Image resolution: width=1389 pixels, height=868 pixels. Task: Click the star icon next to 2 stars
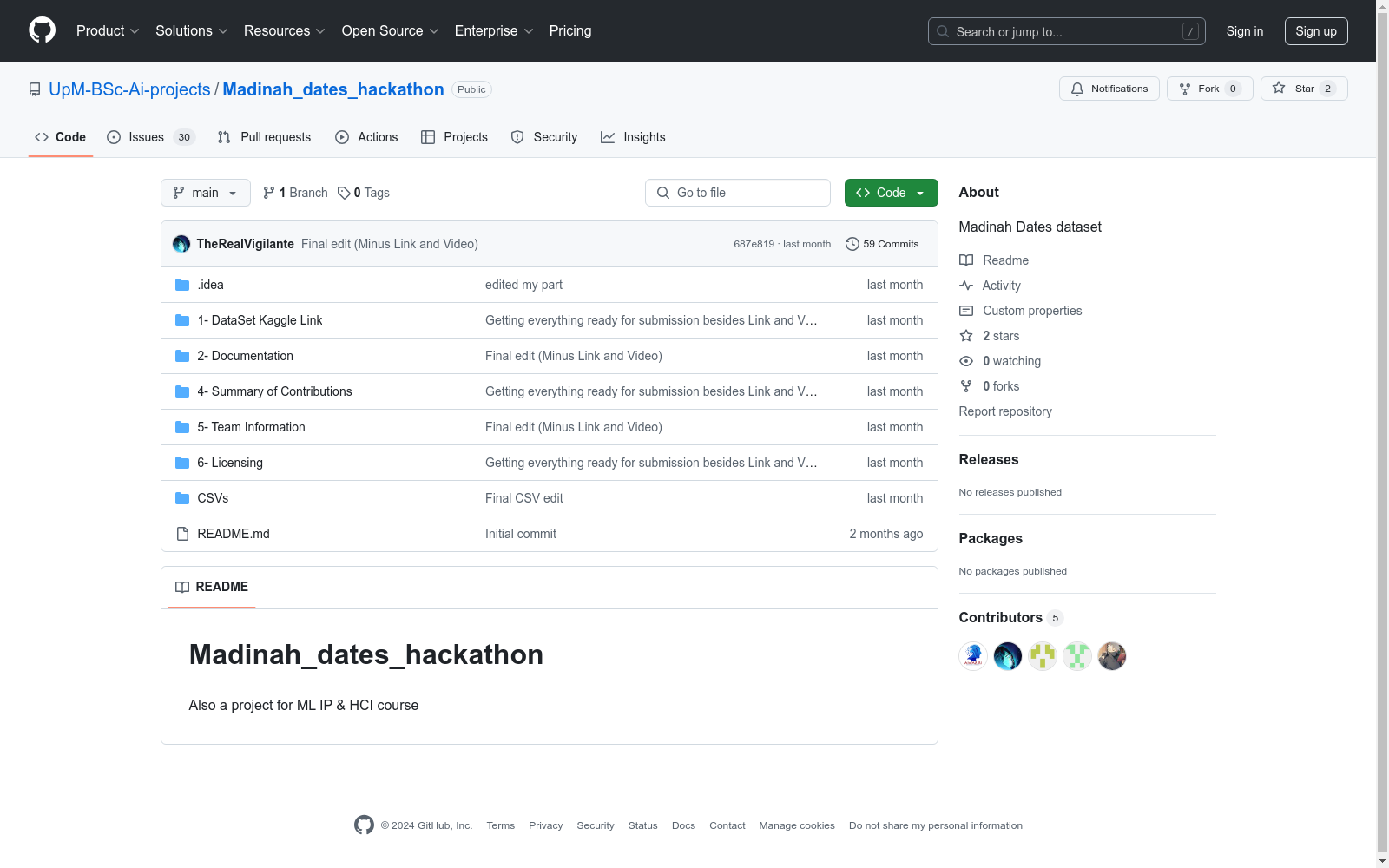tap(966, 336)
